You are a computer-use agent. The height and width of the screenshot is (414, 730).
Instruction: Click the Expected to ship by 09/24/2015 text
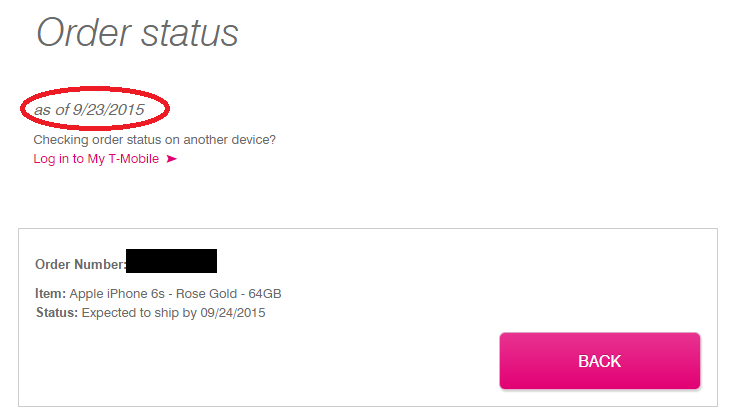(x=173, y=313)
